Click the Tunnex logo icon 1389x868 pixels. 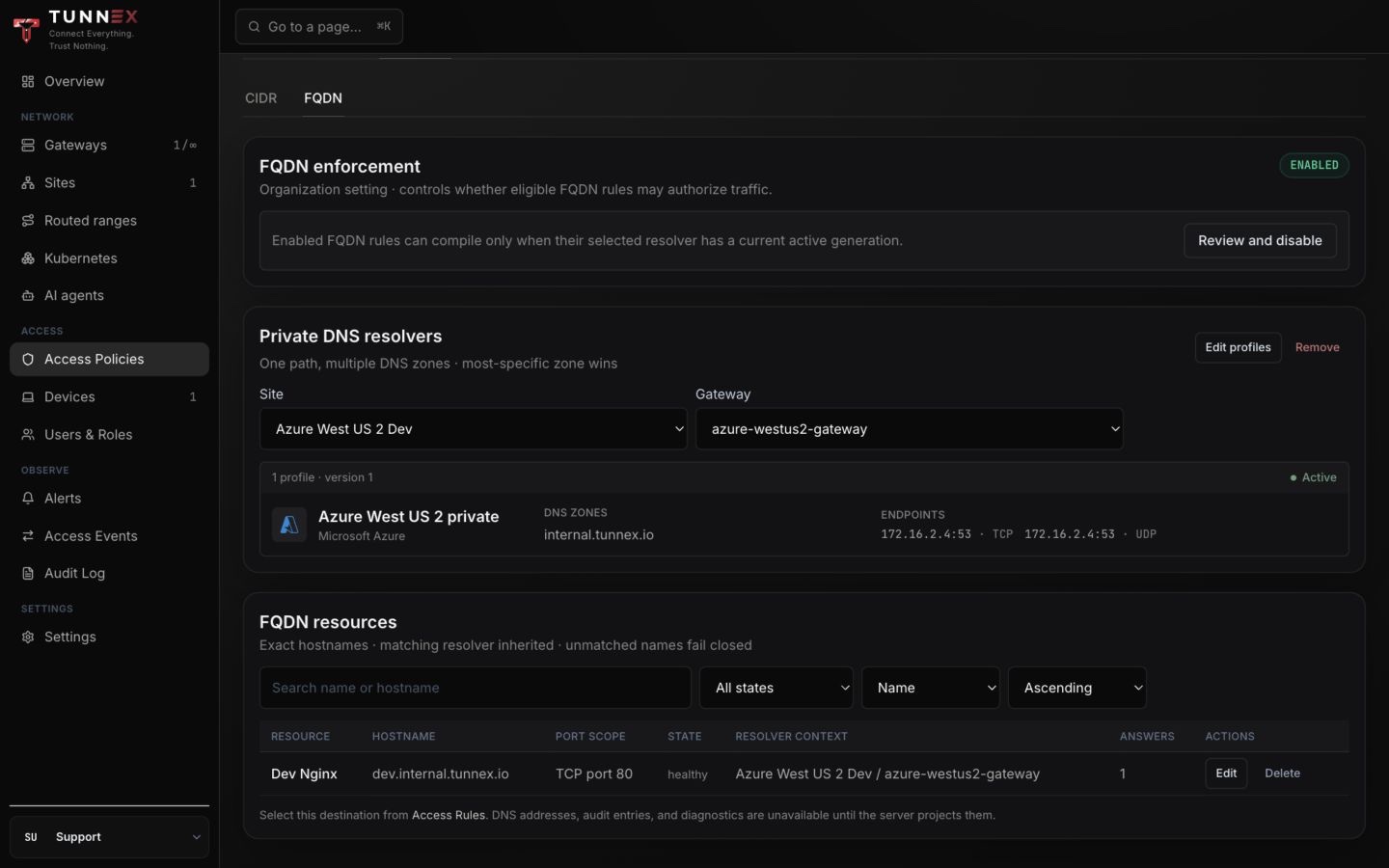pos(26,29)
